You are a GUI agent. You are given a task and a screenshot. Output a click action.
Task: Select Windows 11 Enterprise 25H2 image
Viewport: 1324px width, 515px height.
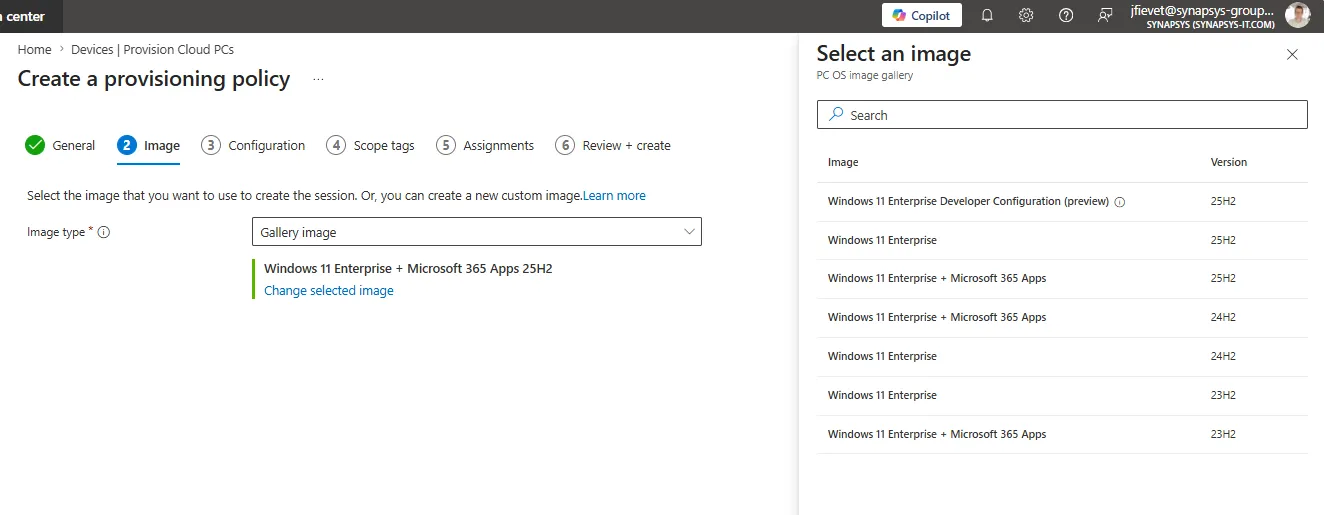point(1062,240)
